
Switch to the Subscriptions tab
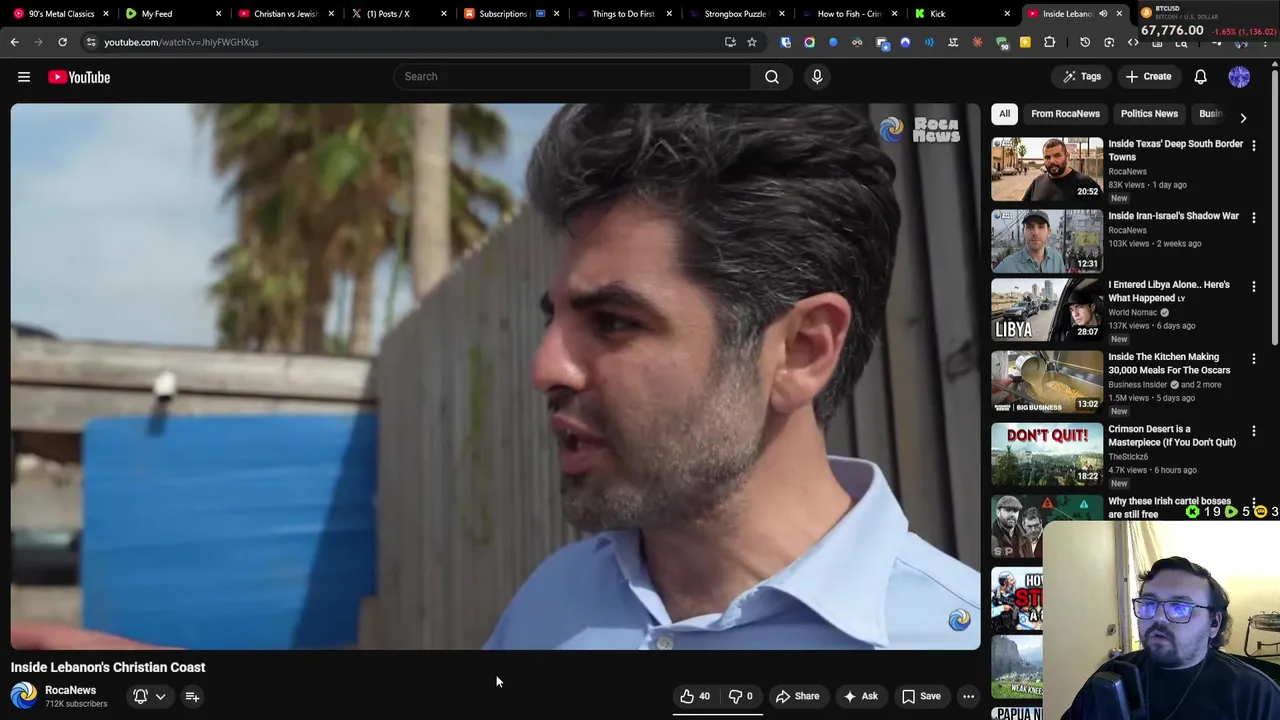click(x=504, y=14)
